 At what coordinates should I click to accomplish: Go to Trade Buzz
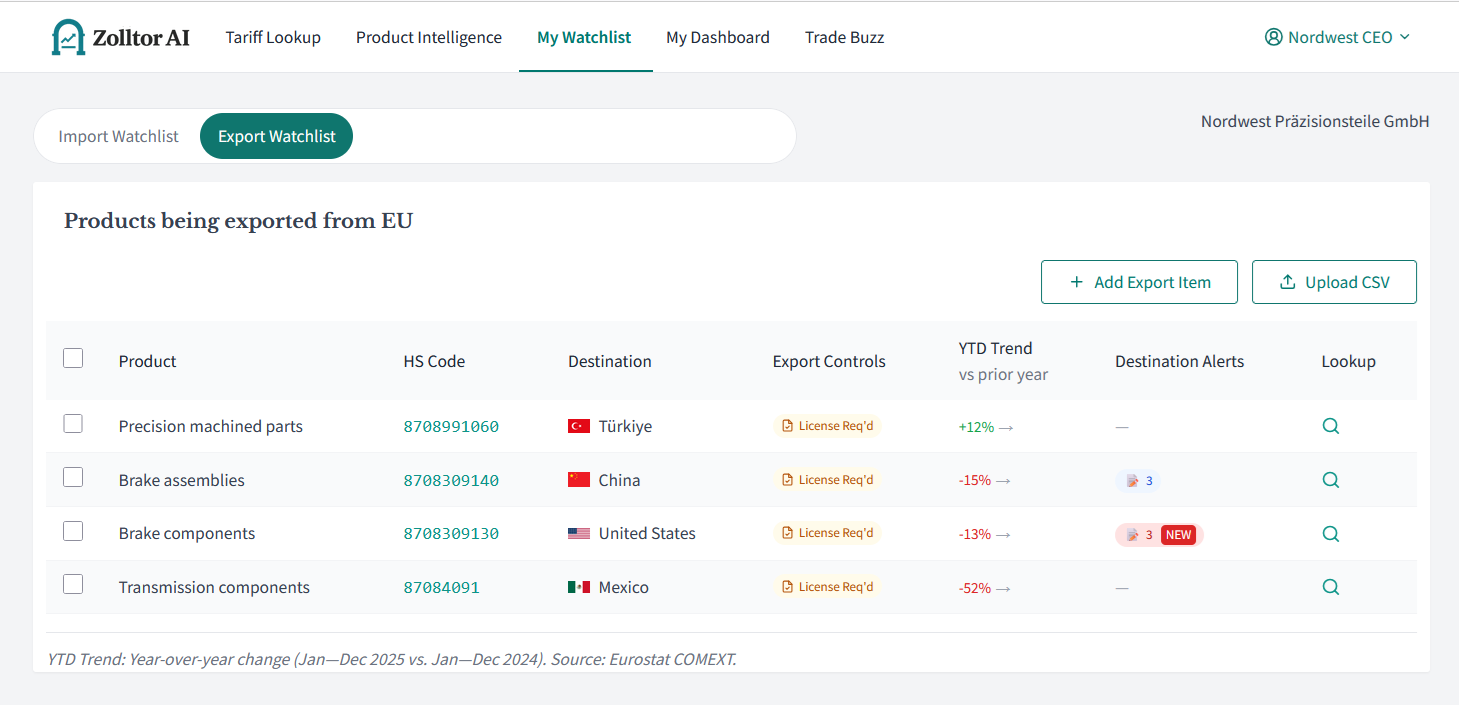click(x=844, y=37)
